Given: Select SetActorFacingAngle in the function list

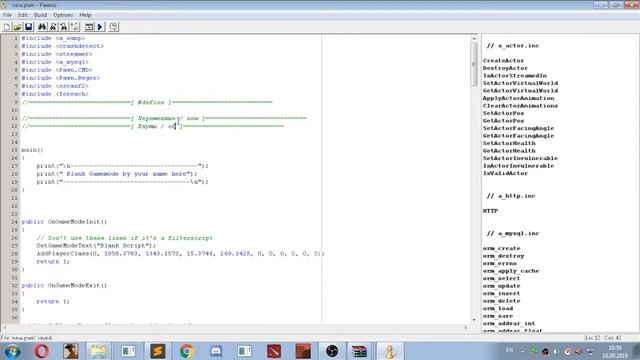Looking at the screenshot, I should click(518, 128).
